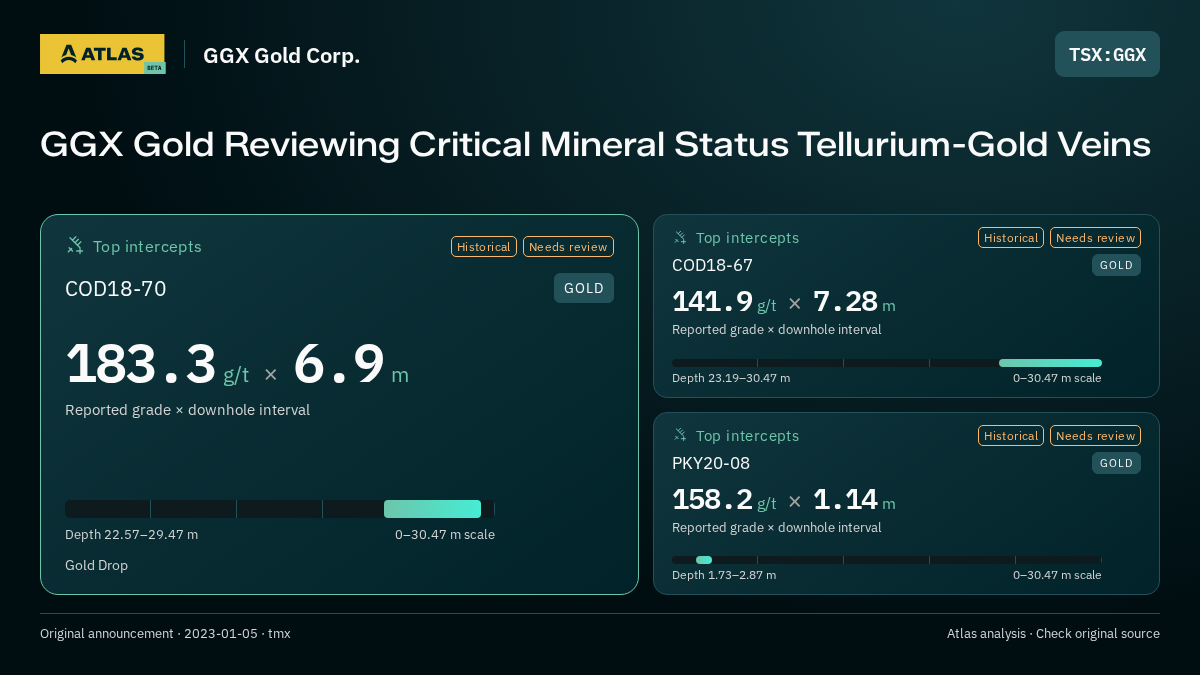Click the 1.14 m interval value
Screen dimensions: 1200x675
point(854,499)
